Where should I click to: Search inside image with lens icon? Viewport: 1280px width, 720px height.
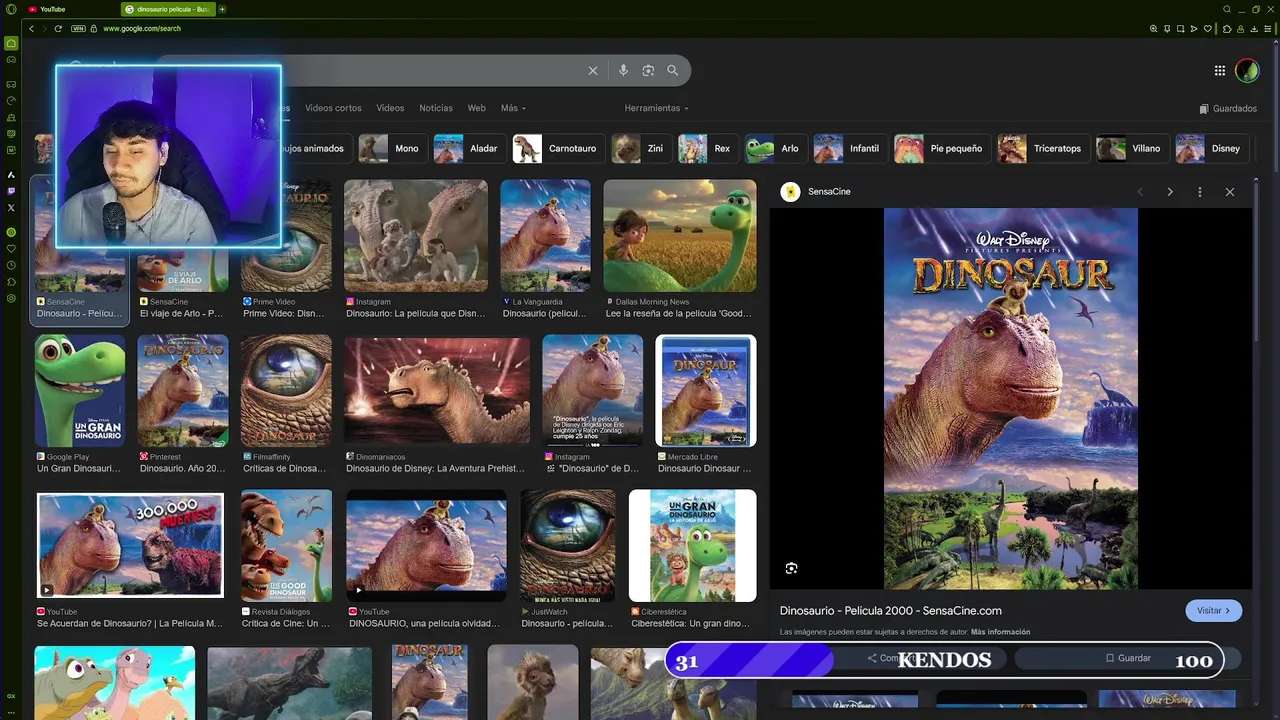pos(791,568)
